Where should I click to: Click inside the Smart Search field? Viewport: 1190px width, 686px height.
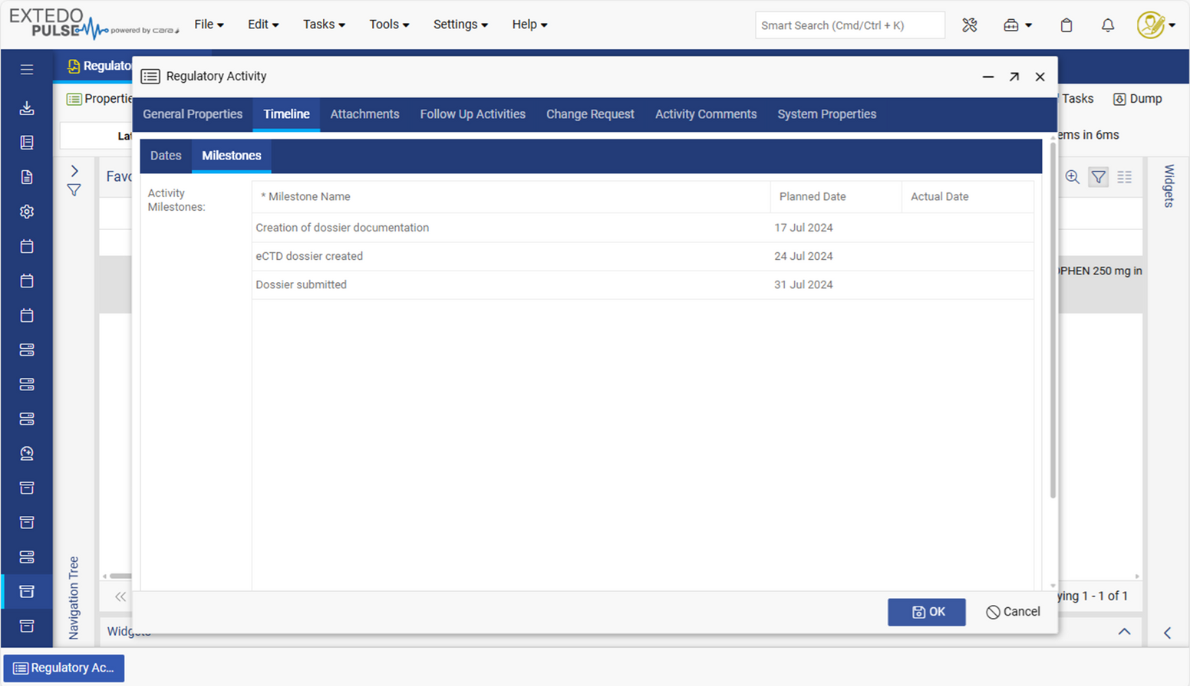tap(849, 25)
